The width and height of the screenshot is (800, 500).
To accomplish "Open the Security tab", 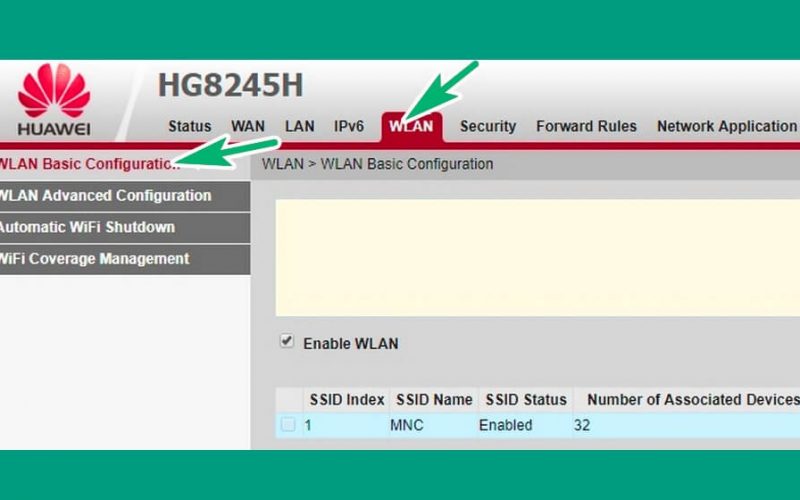I will [488, 126].
